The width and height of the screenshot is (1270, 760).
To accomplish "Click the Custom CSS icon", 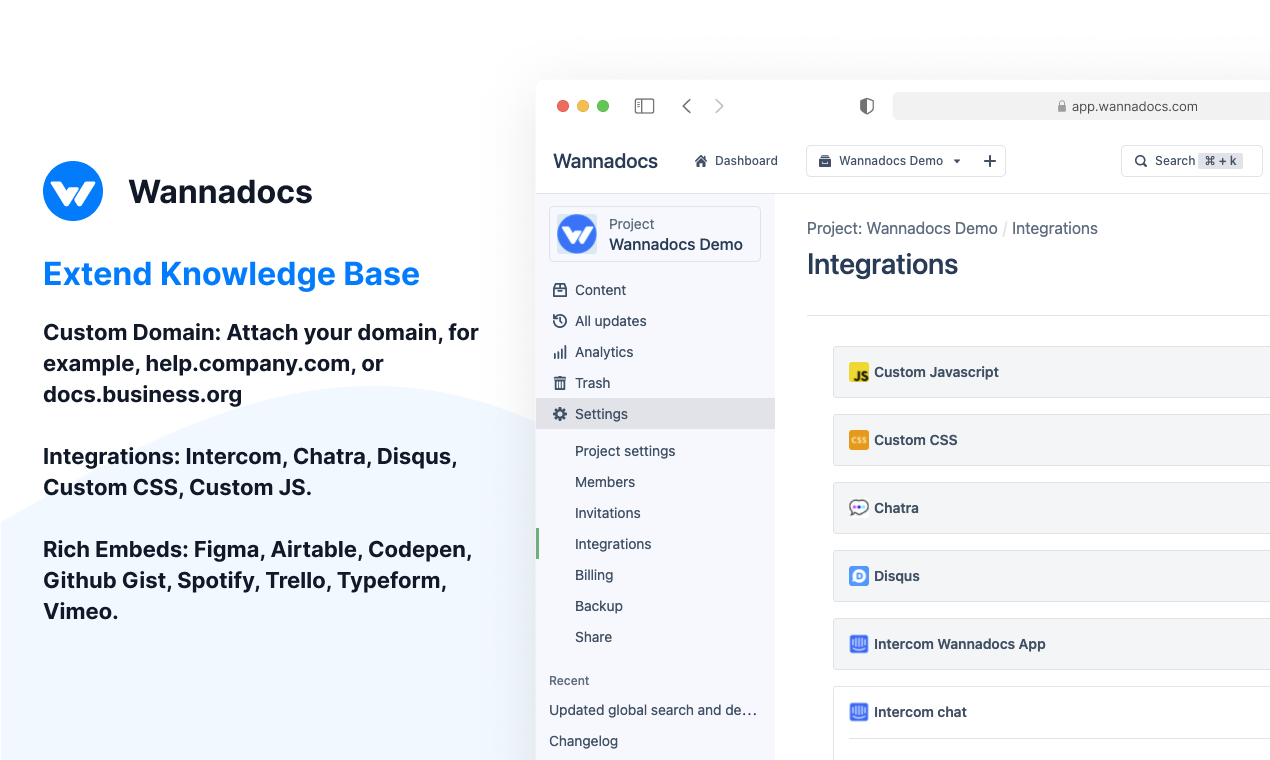I will tap(859, 440).
